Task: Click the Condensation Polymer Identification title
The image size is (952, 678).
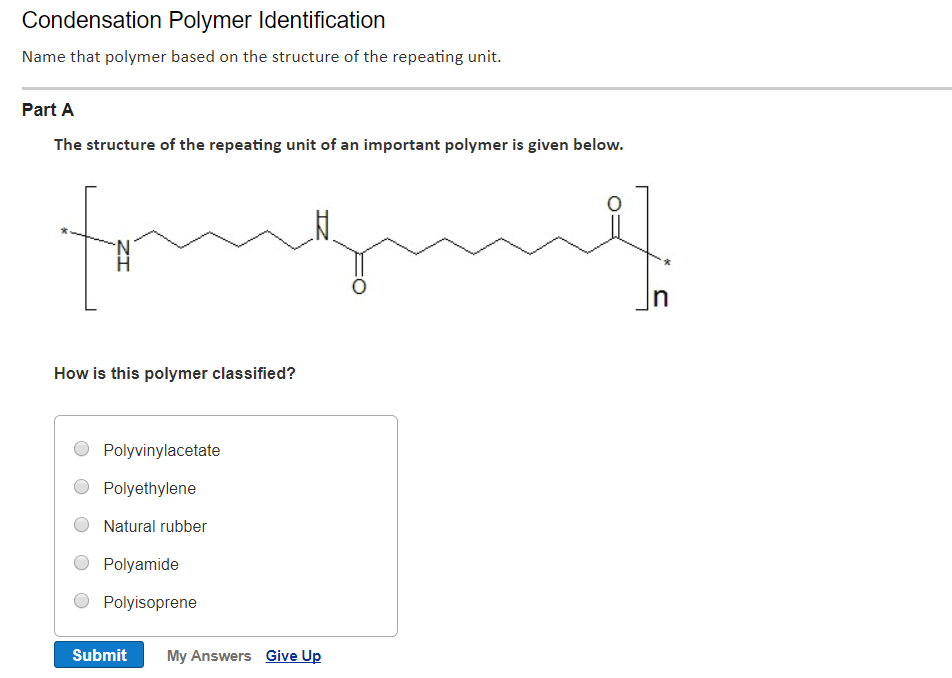Action: click(x=203, y=20)
